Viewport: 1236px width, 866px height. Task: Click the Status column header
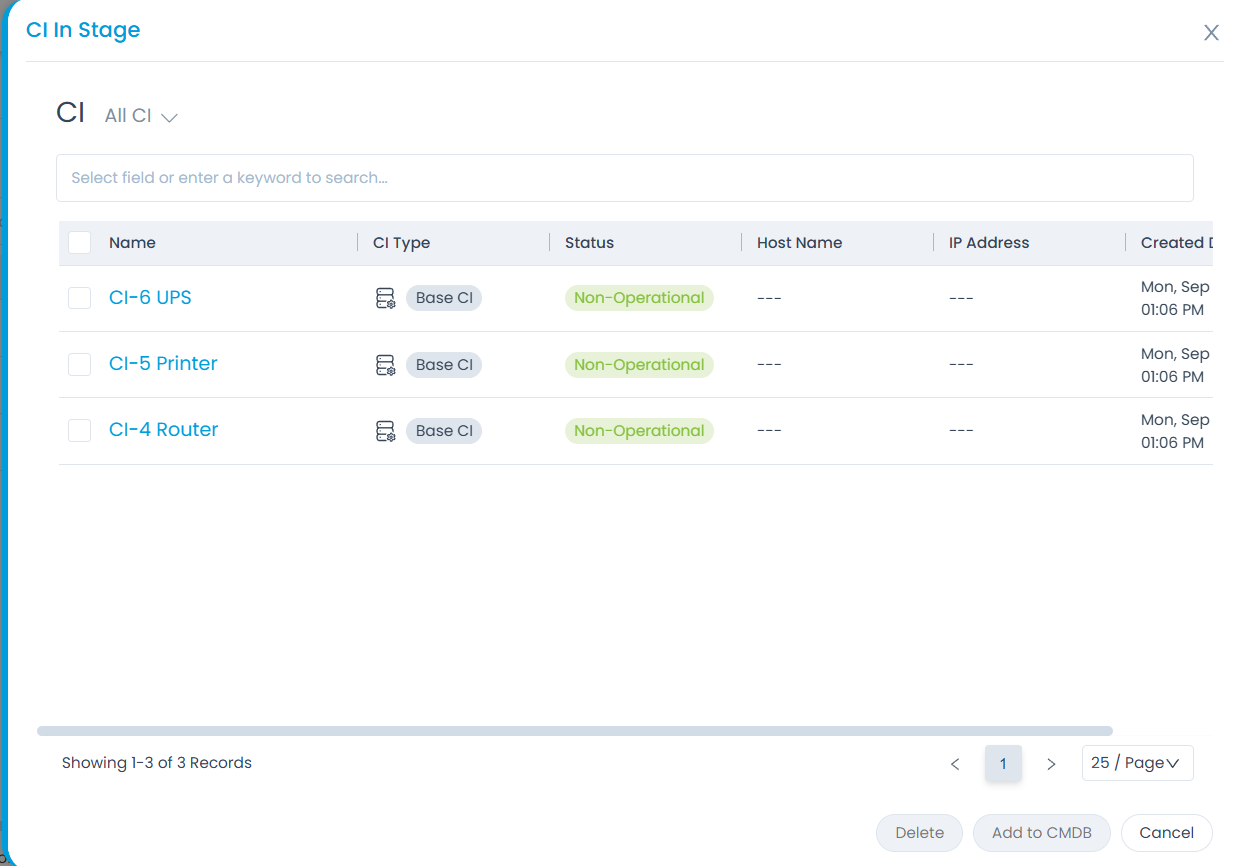(x=589, y=243)
